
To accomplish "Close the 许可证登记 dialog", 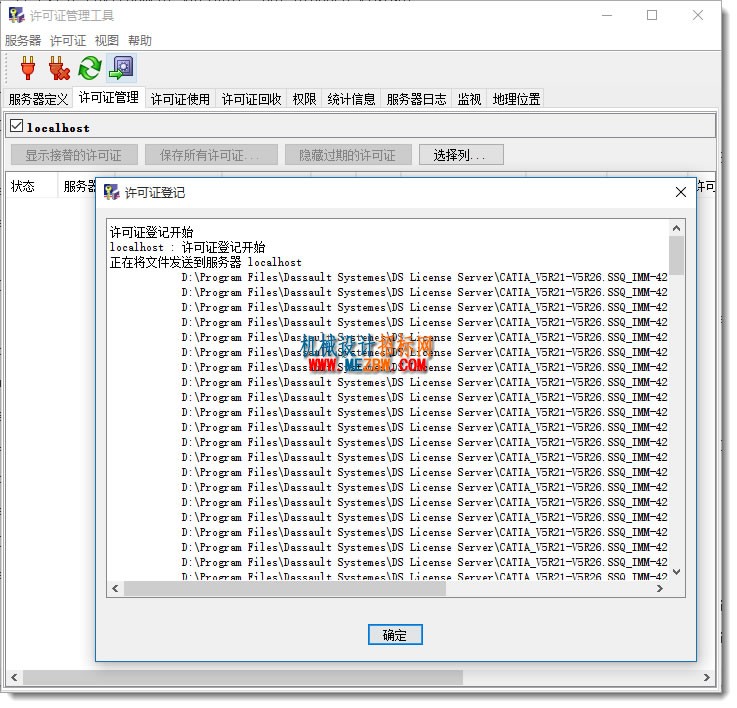I will tap(681, 193).
